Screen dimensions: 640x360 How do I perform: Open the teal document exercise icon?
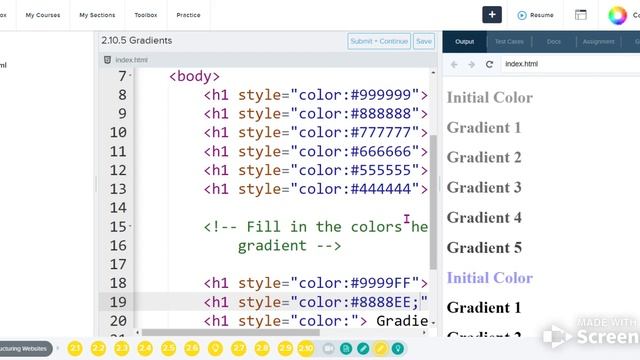point(346,349)
